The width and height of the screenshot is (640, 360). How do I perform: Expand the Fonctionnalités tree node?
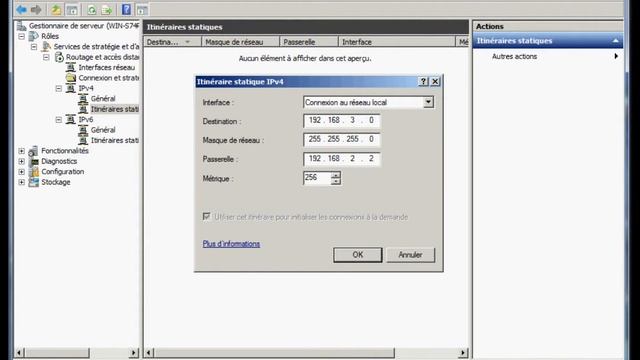pos(22,151)
